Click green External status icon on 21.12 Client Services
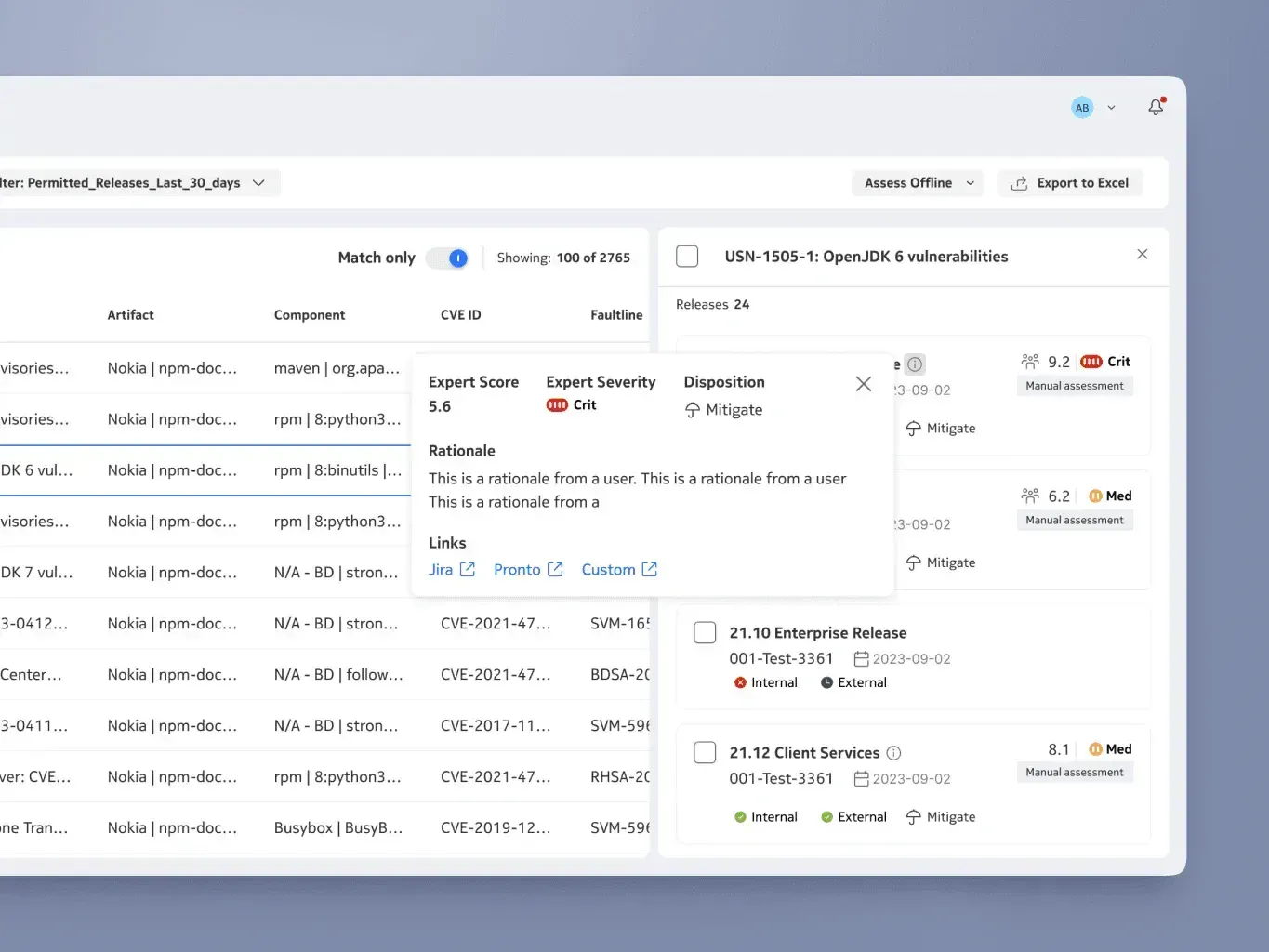The height and width of the screenshot is (952, 1269). tap(826, 817)
